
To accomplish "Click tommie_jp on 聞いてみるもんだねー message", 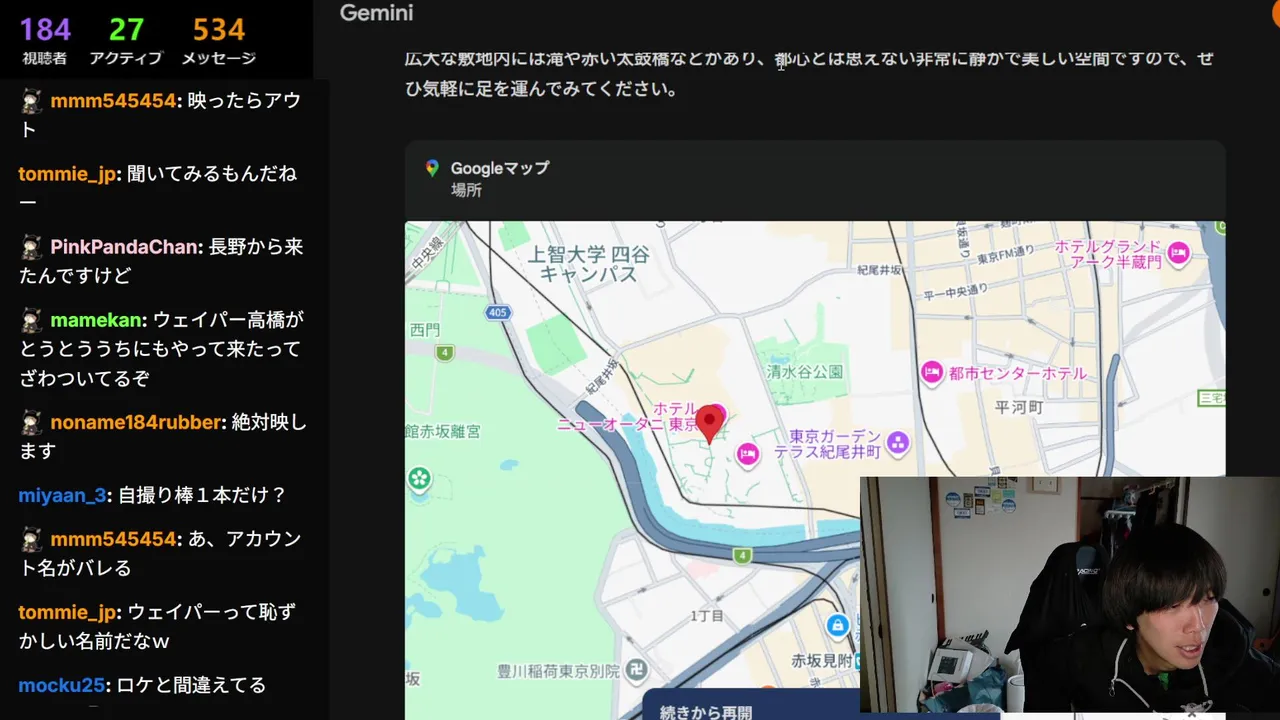I will click(67, 174).
